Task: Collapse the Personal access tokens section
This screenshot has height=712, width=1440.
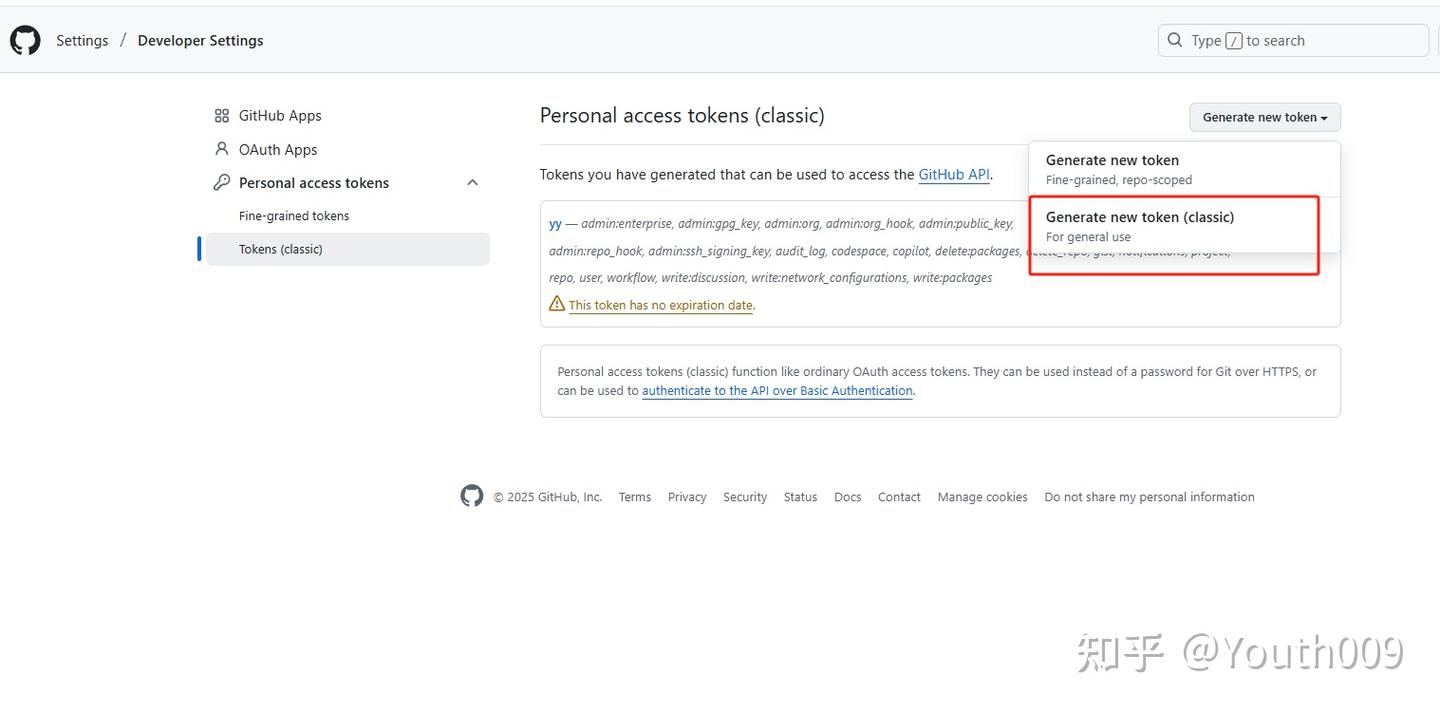Action: coord(473,183)
